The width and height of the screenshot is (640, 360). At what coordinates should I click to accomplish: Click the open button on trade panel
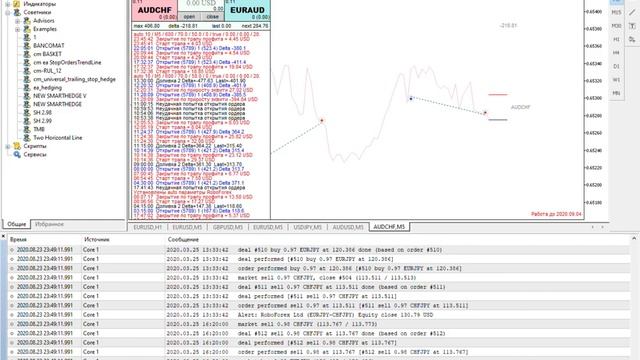pos(189,17)
